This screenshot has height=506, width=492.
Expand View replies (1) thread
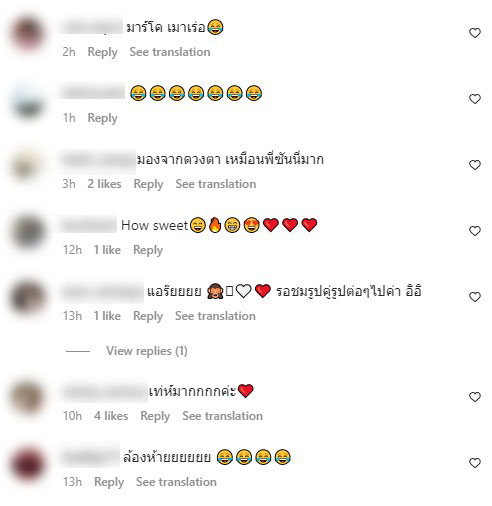[147, 351]
